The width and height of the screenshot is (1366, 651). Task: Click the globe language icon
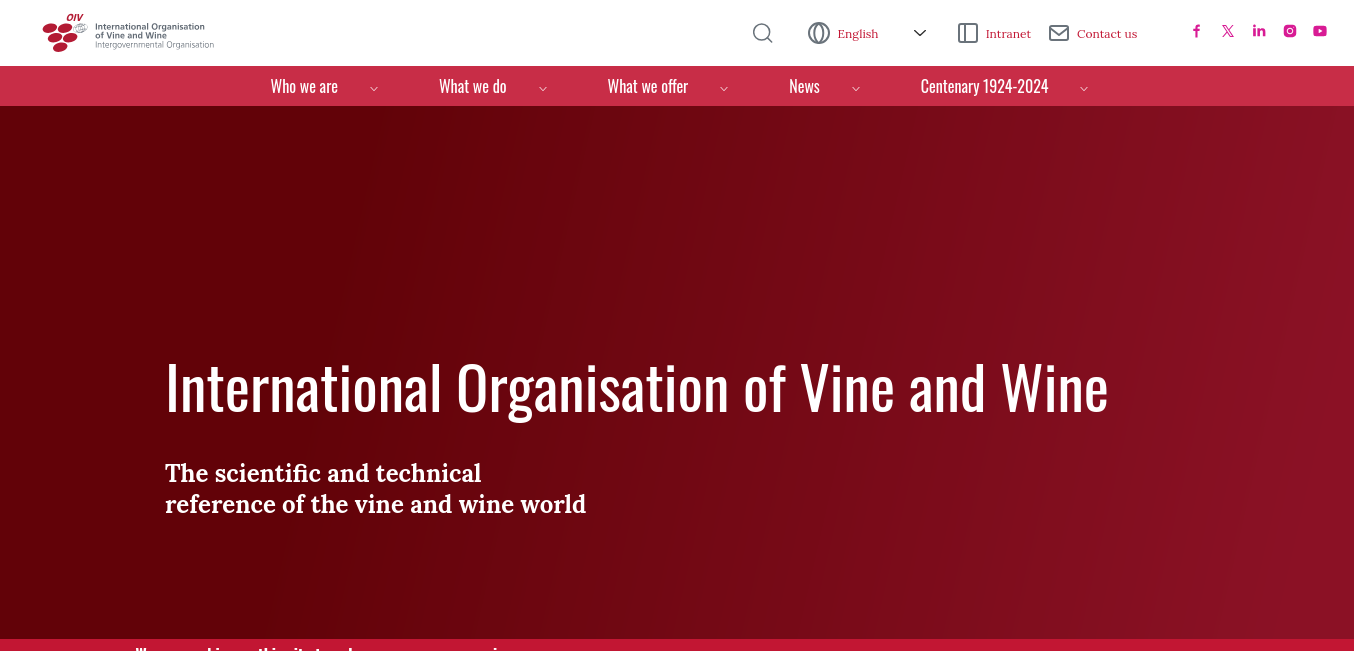pyautogui.click(x=819, y=33)
